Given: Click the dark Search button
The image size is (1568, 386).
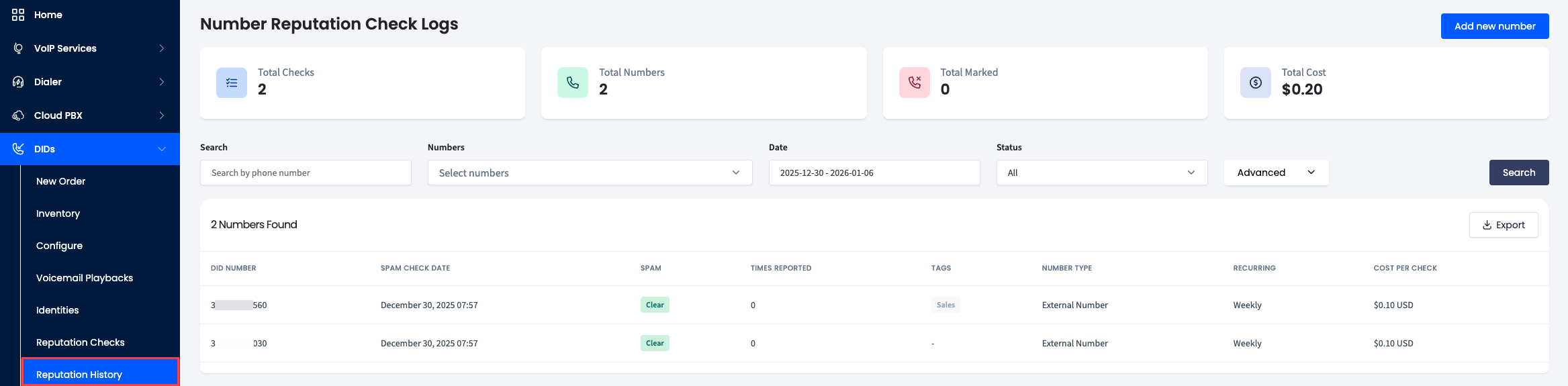Looking at the screenshot, I should pyautogui.click(x=1519, y=173).
